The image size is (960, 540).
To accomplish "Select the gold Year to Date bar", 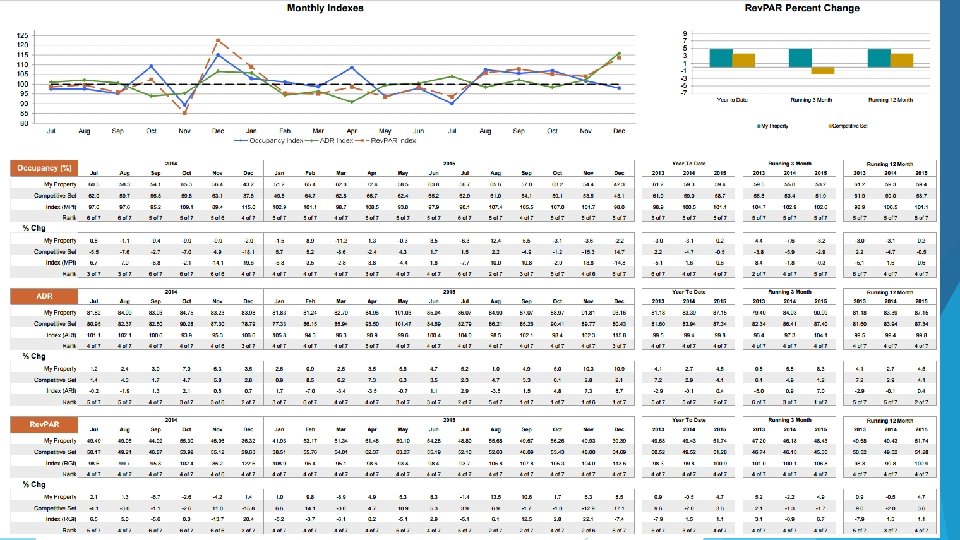I will click(x=743, y=60).
